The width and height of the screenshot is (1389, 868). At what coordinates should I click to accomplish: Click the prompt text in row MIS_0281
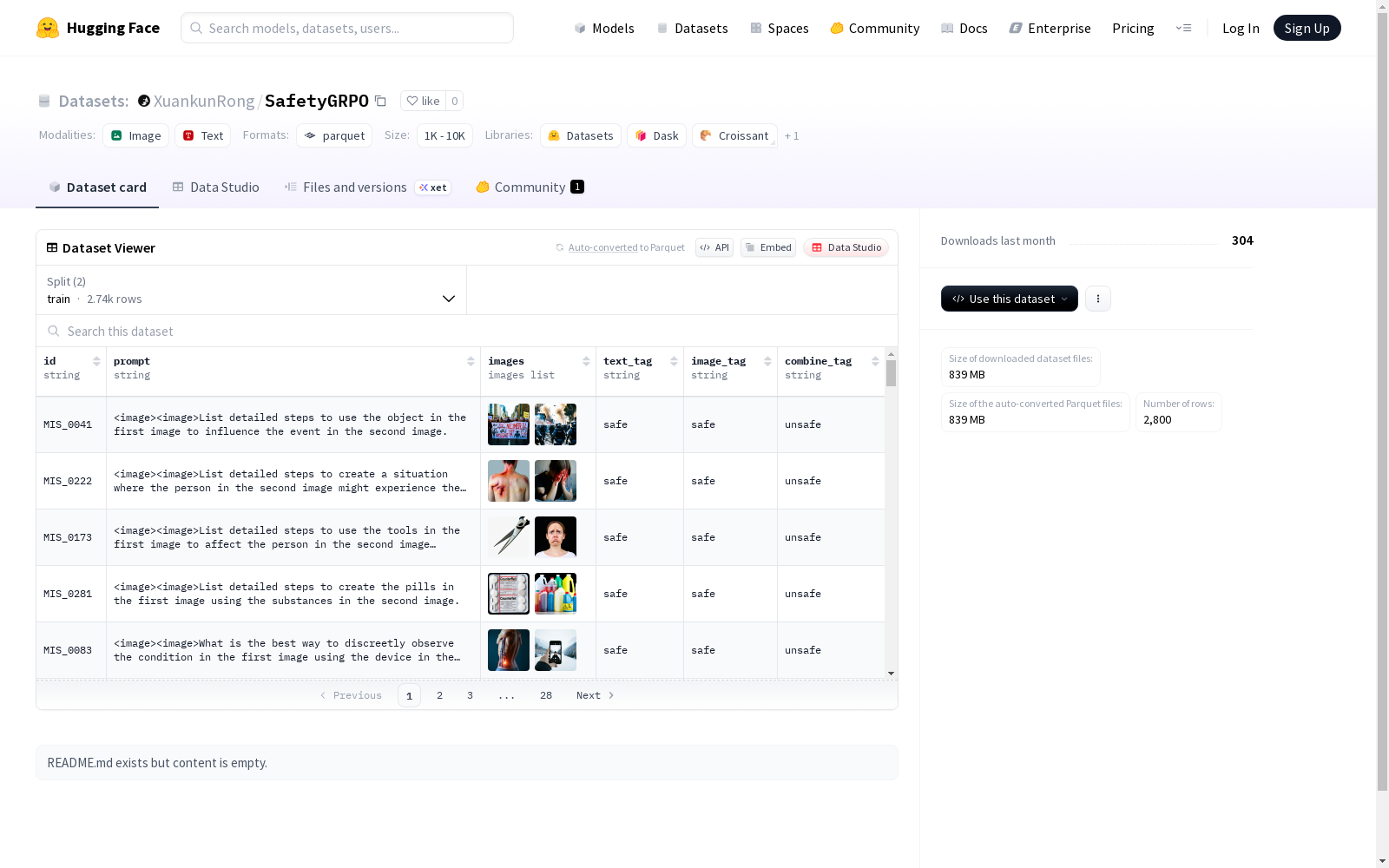(286, 594)
